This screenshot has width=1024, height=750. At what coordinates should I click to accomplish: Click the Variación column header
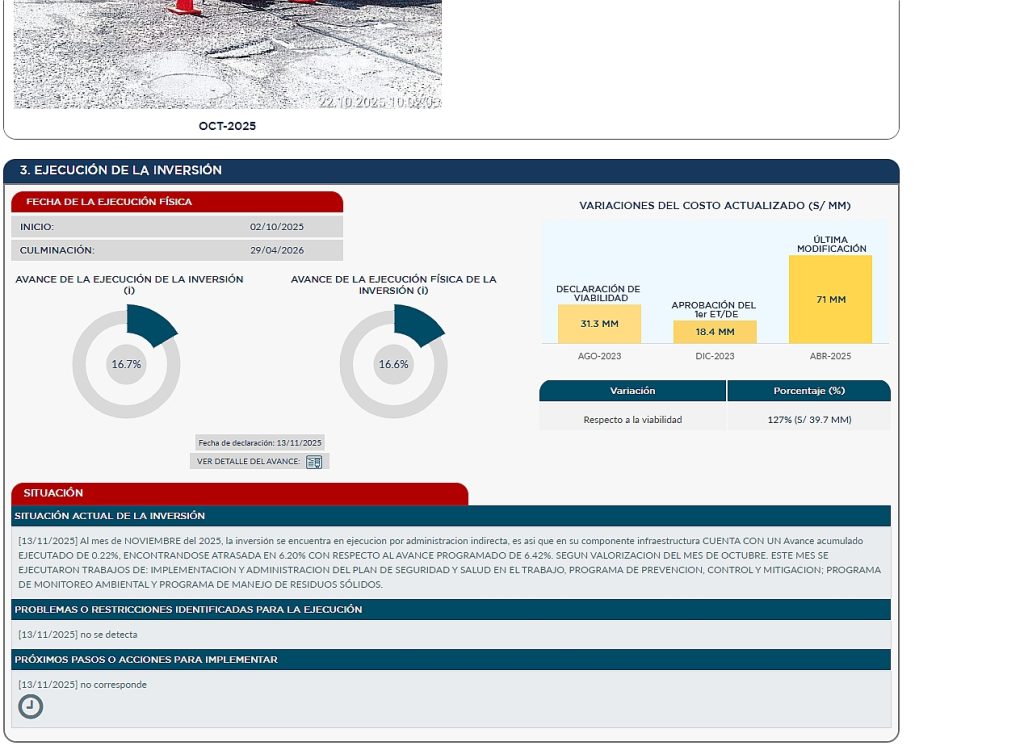click(x=632, y=391)
